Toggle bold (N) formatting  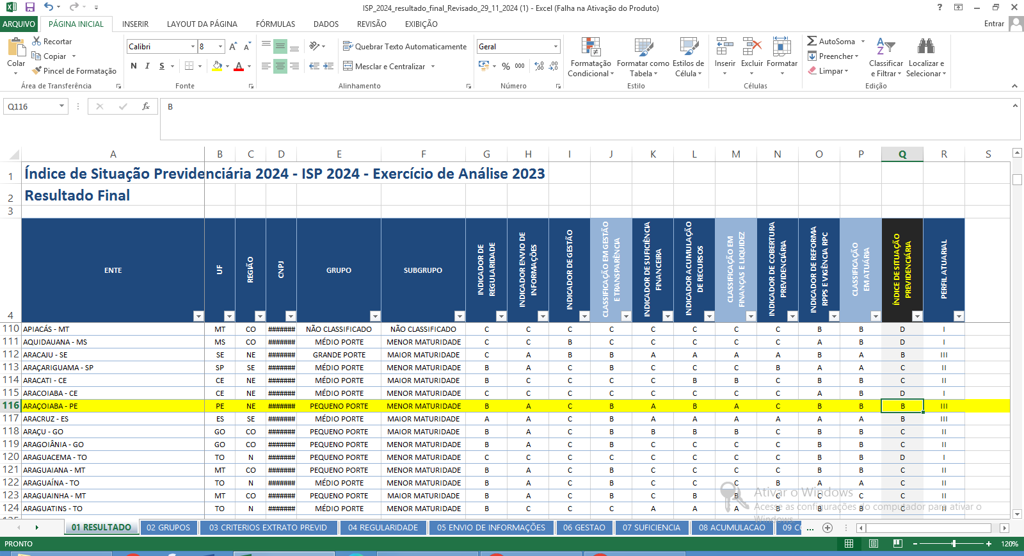(133, 67)
